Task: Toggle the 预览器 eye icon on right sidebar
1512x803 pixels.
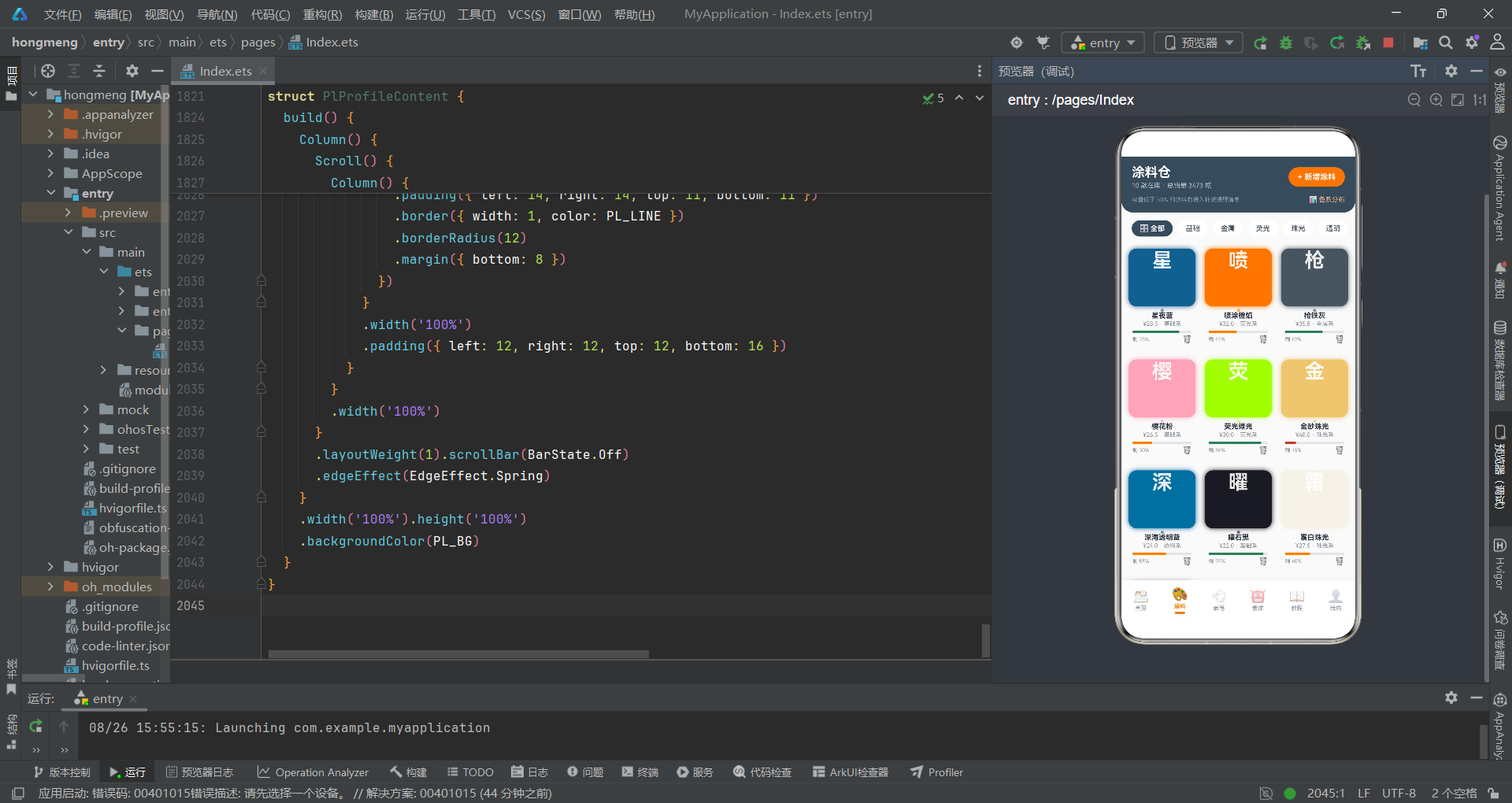Action: [1500, 72]
